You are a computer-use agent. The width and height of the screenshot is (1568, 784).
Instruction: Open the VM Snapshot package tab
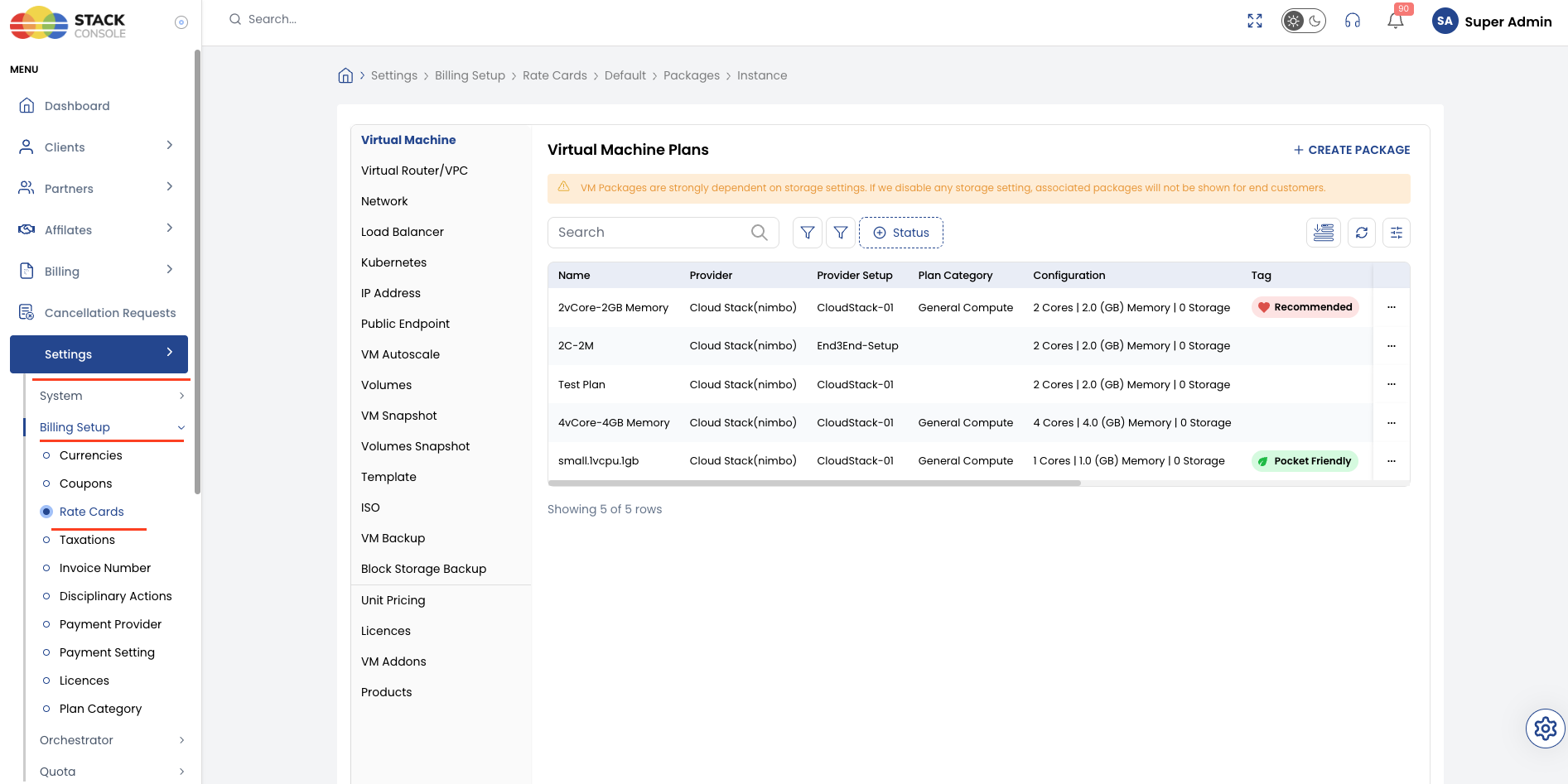click(x=399, y=416)
